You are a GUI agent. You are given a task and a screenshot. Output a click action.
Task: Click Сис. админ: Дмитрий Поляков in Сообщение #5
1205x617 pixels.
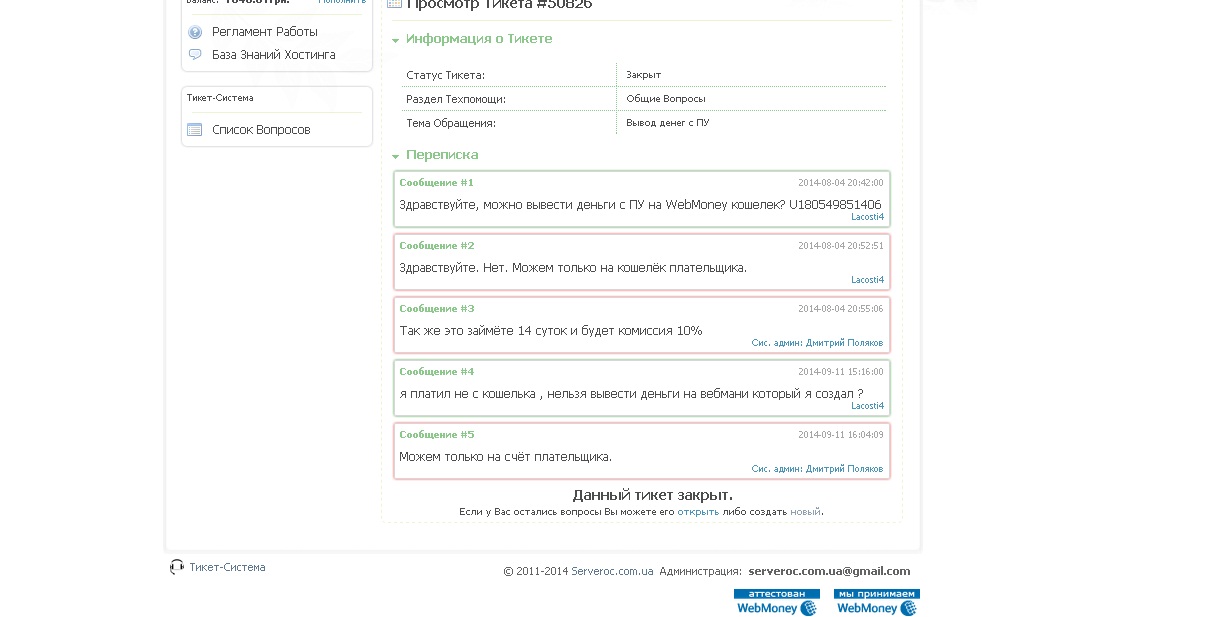817,469
